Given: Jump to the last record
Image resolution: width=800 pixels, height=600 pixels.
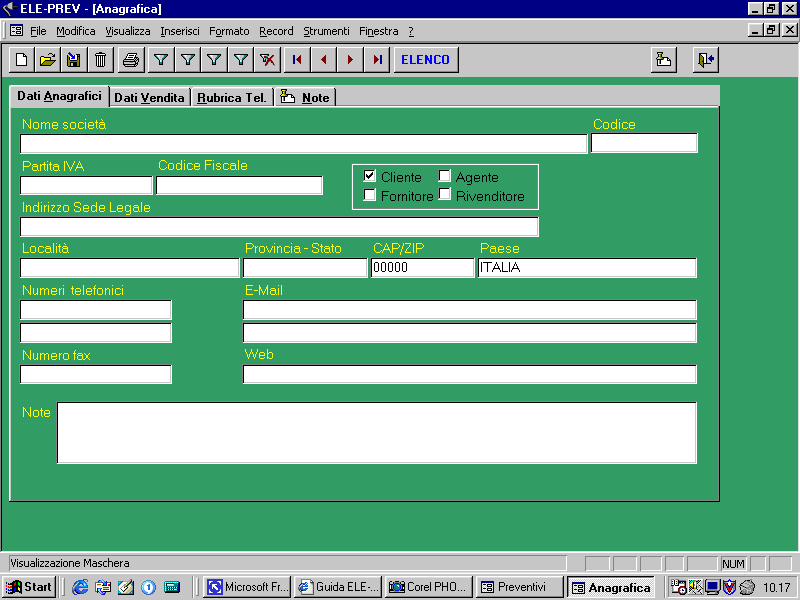Looking at the screenshot, I should [377, 60].
